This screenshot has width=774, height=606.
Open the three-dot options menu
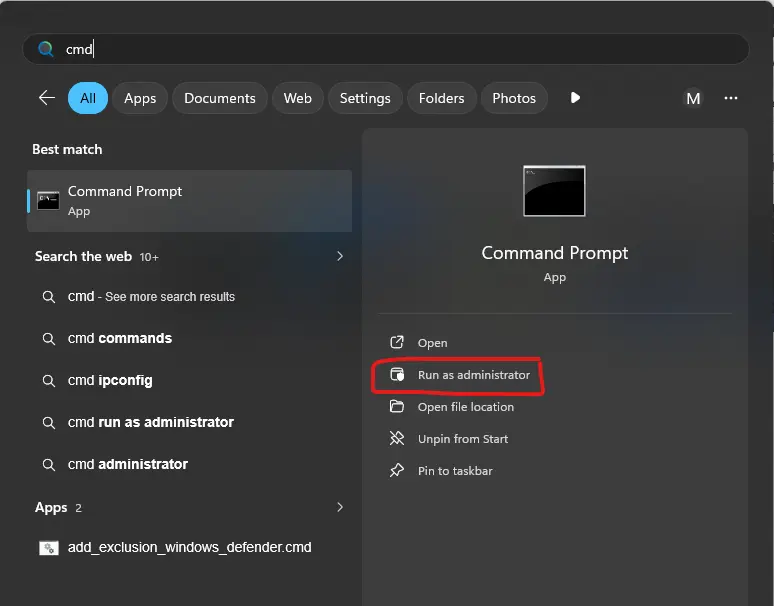(731, 98)
